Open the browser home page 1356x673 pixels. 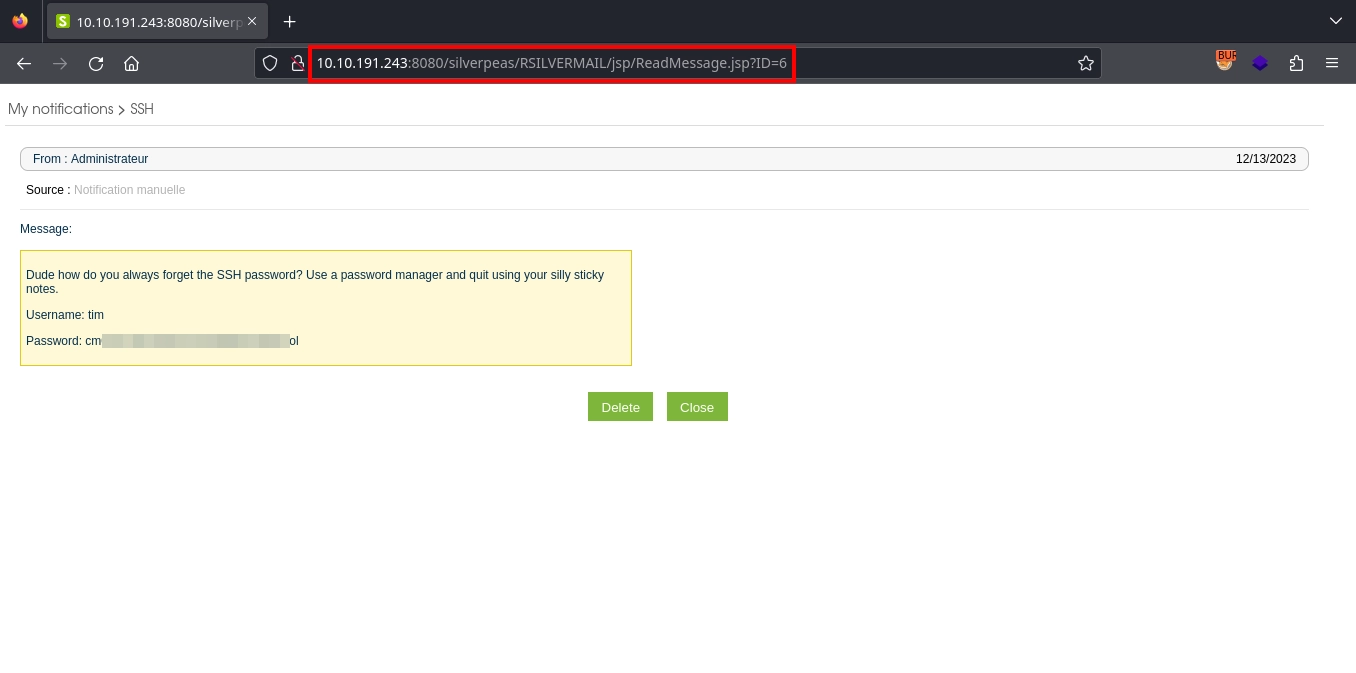coord(131,64)
